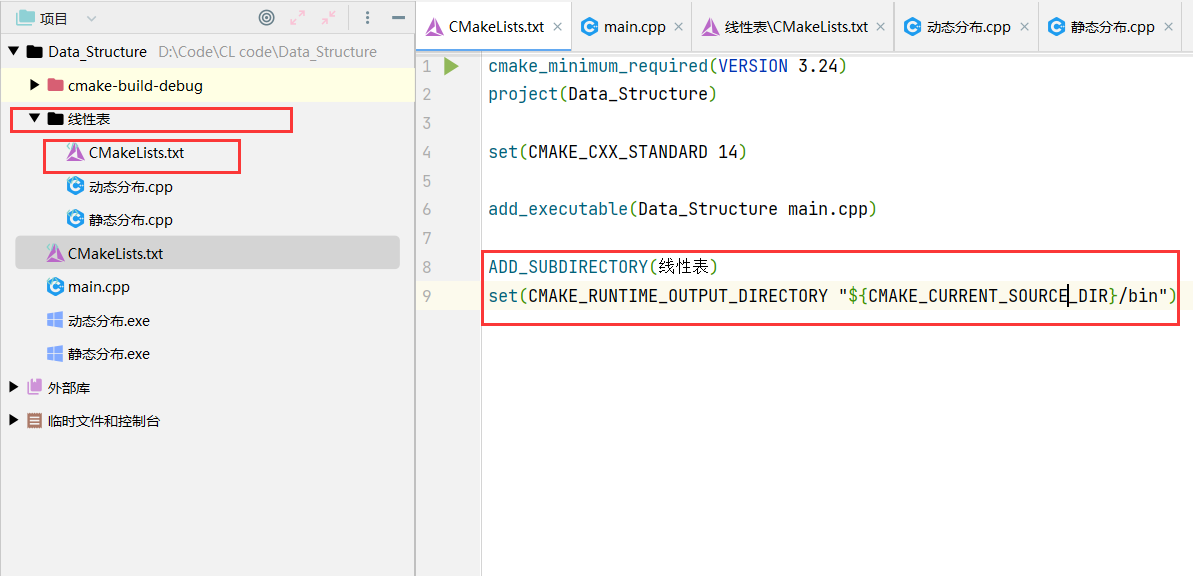Click green run arrow in editor gutter
The height and width of the screenshot is (576, 1193).
(x=451, y=66)
